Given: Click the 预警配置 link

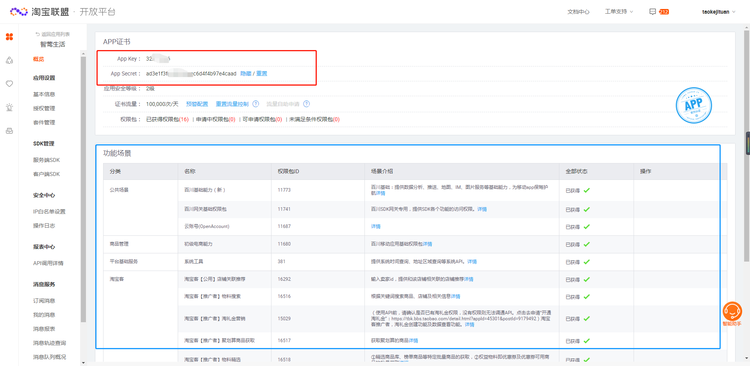Looking at the screenshot, I should [x=197, y=104].
